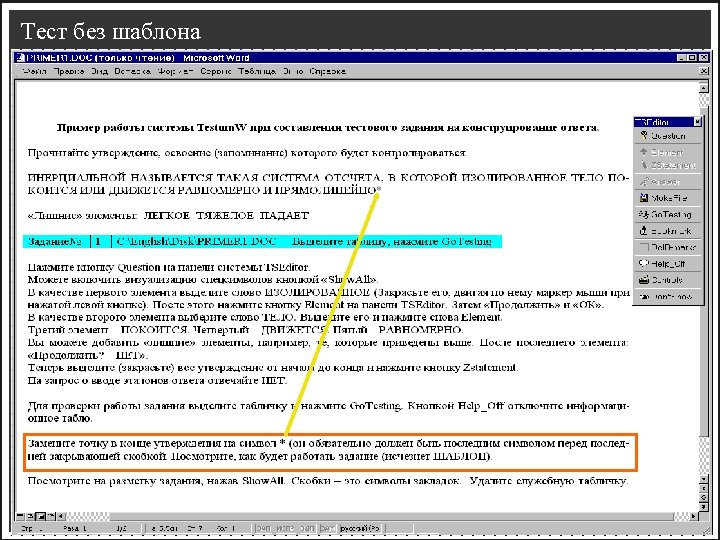Switch to Outline view icon
Screen dimensions: 720x540
[x=51, y=516]
